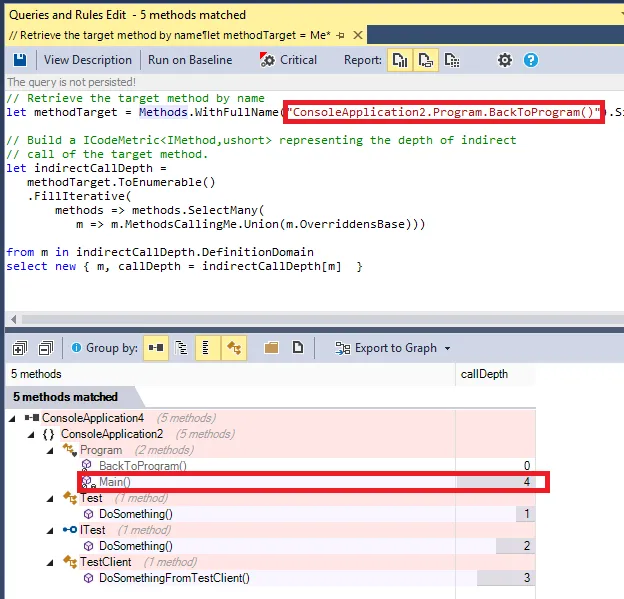Toggle group by type icon

[234, 348]
